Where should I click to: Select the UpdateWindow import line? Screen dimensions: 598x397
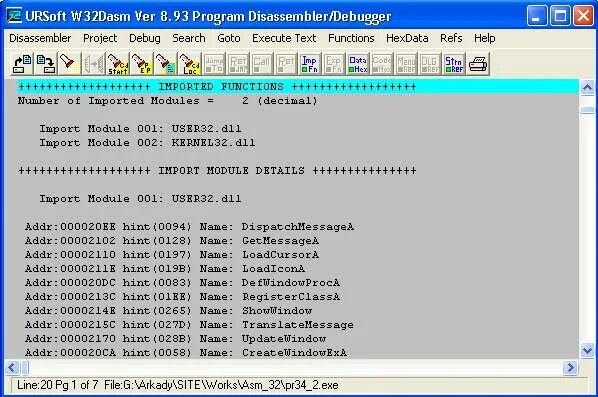click(x=175, y=339)
